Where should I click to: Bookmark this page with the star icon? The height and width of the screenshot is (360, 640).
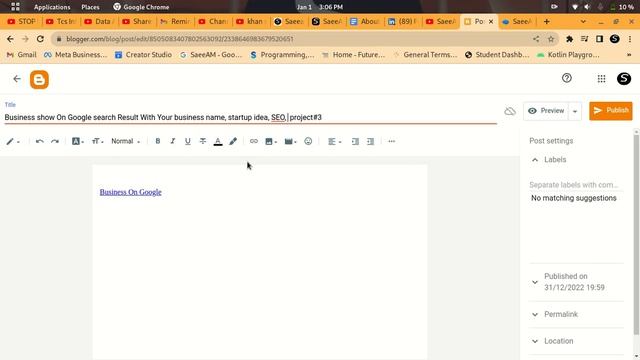click(551, 39)
